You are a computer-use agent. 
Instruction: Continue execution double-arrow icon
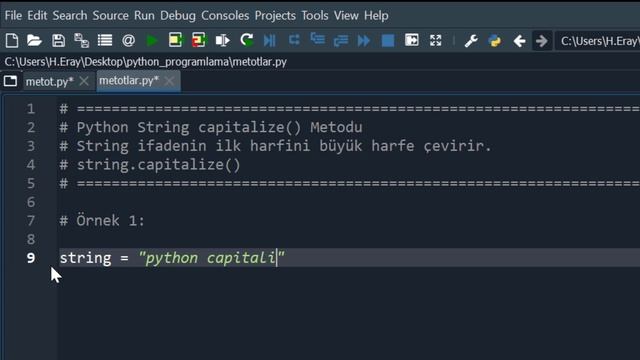coord(364,40)
